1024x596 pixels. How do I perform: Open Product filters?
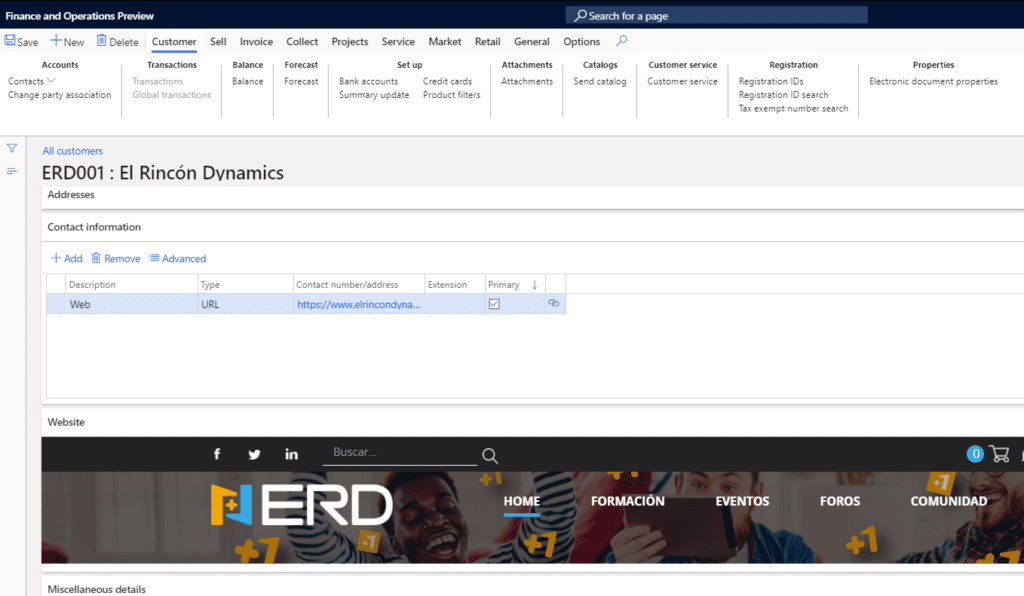point(451,95)
